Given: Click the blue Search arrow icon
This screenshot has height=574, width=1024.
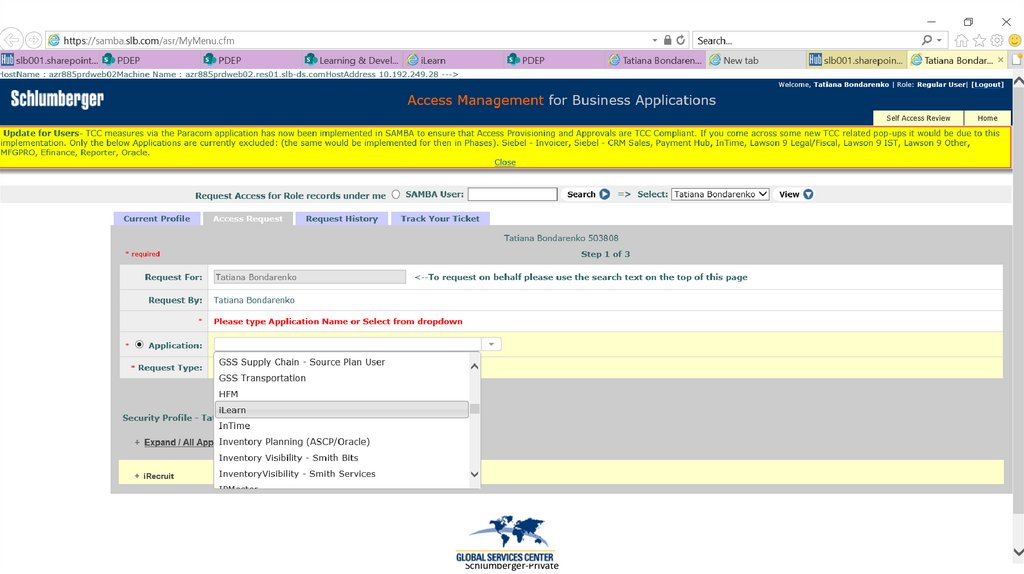Looking at the screenshot, I should pyautogui.click(x=605, y=194).
